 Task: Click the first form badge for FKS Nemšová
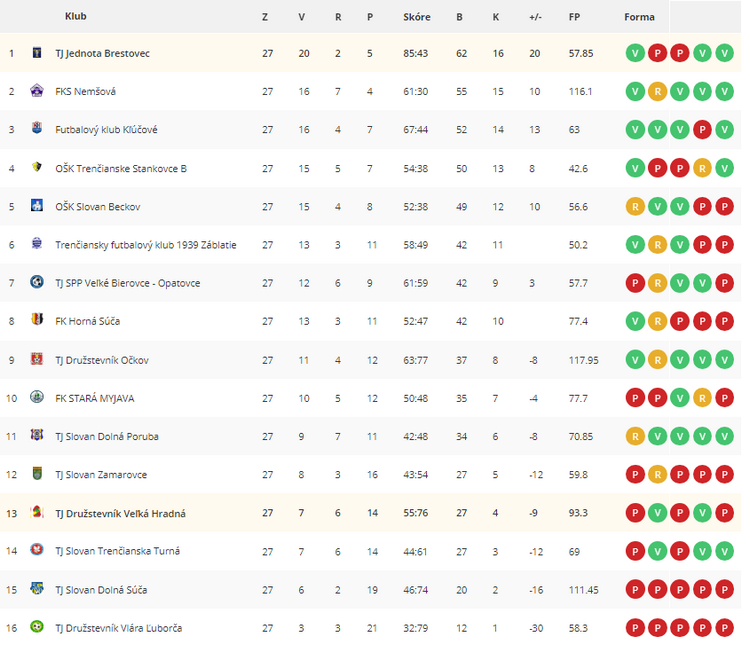635,91
